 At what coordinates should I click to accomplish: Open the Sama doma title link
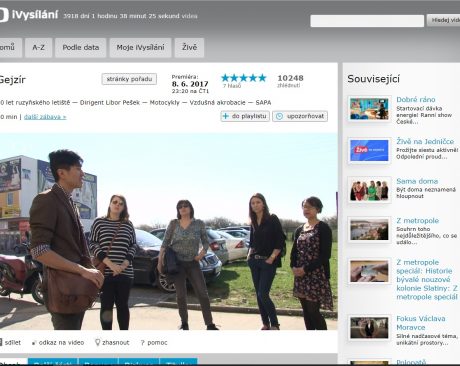417,181
